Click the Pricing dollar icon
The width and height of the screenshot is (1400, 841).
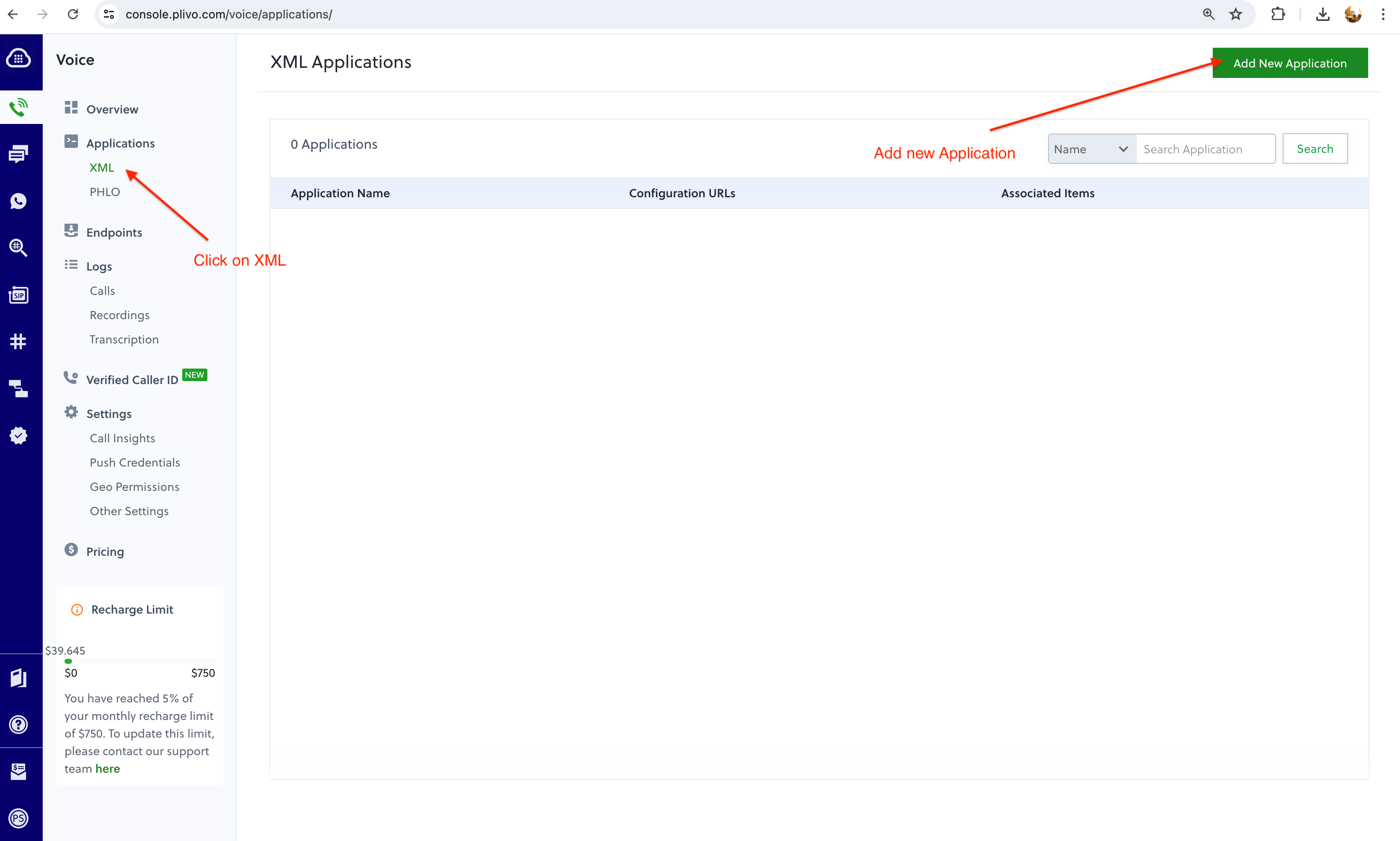point(71,550)
